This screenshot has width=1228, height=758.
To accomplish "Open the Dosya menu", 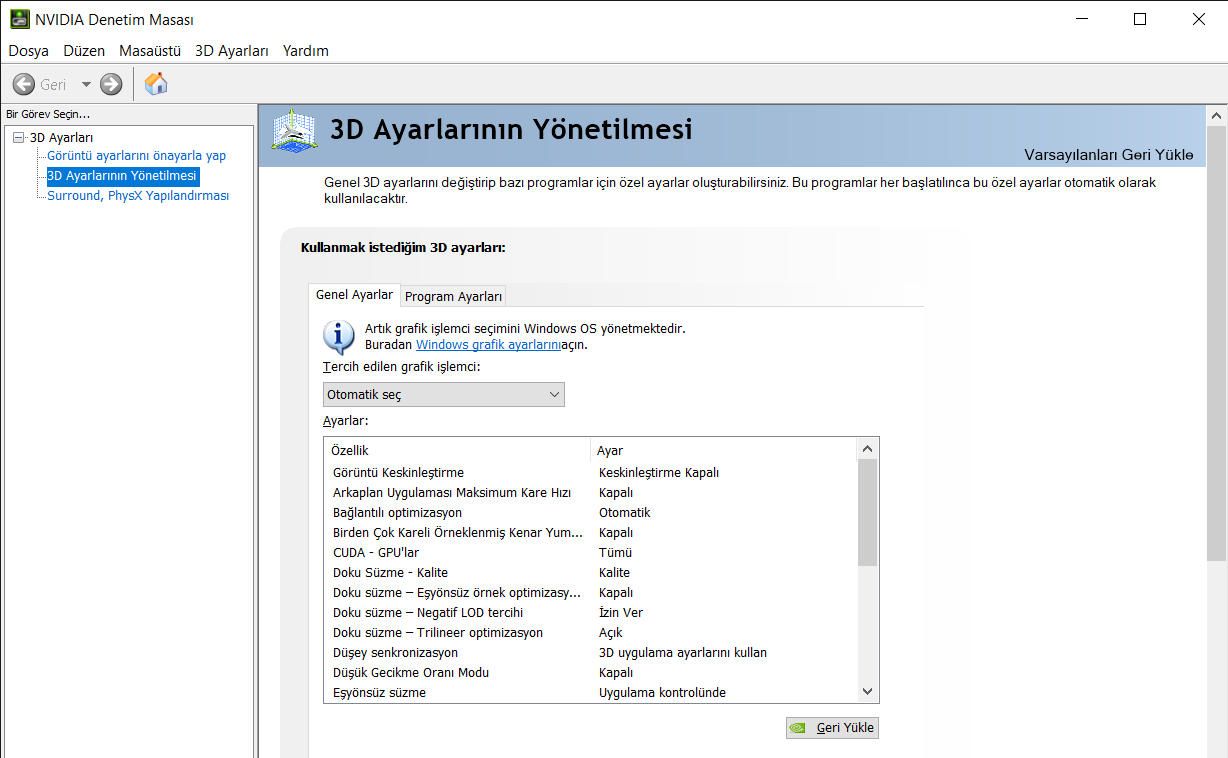I will (x=28, y=51).
